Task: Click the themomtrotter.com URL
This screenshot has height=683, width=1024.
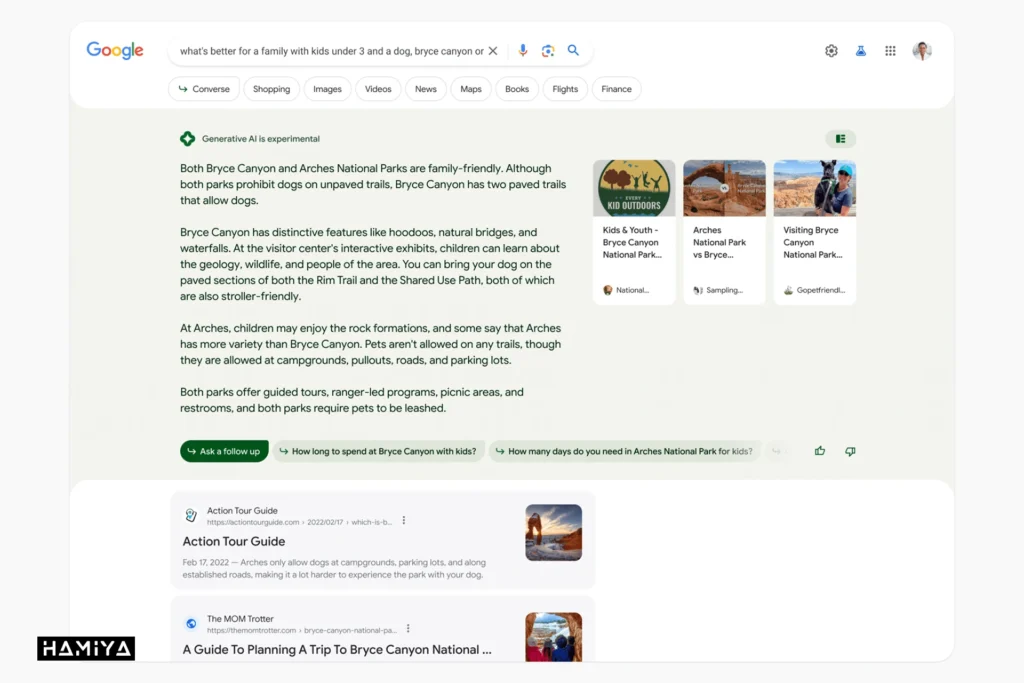Action: click(x=302, y=631)
